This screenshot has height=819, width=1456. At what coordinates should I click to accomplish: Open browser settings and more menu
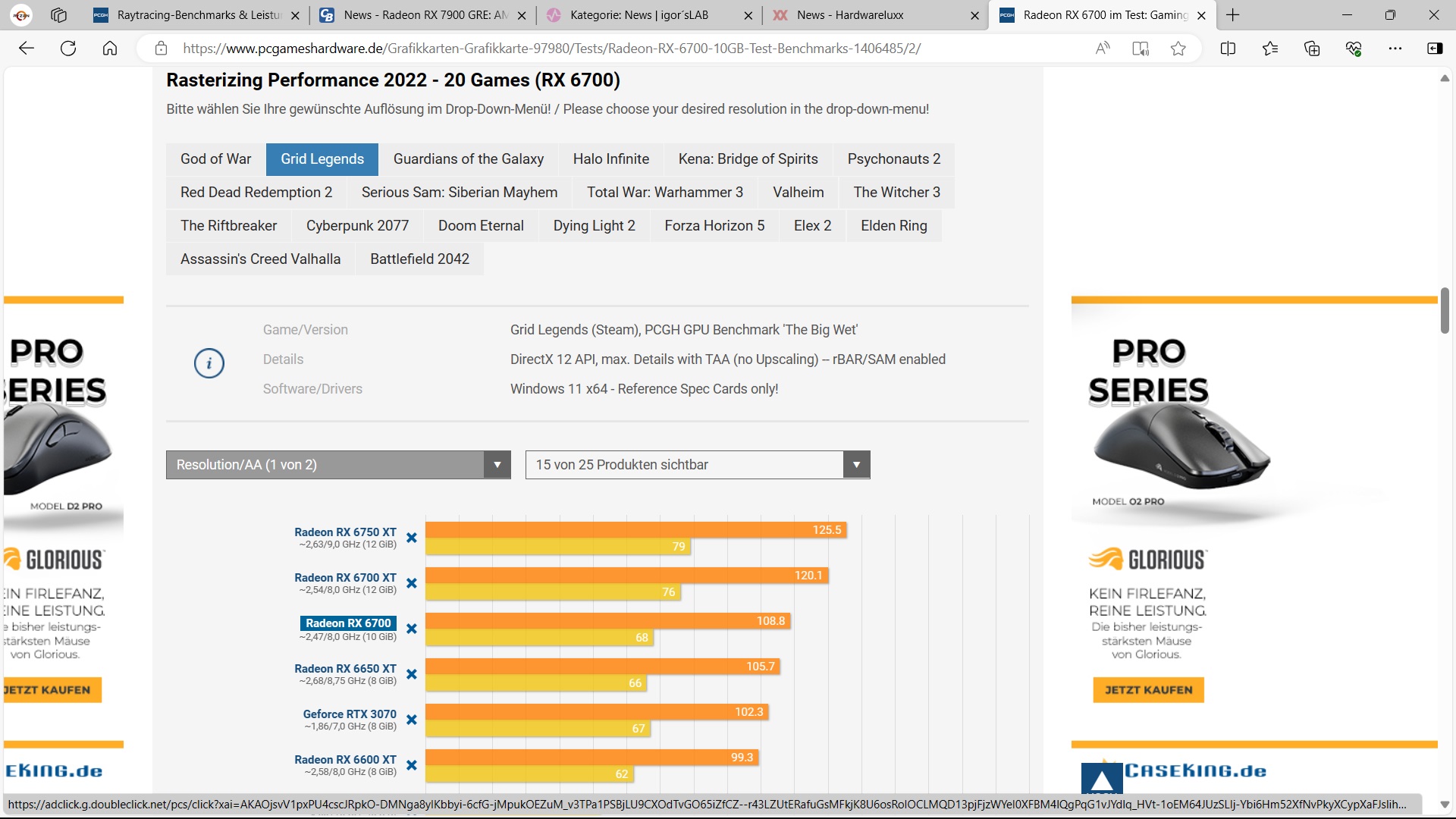click(x=1395, y=49)
